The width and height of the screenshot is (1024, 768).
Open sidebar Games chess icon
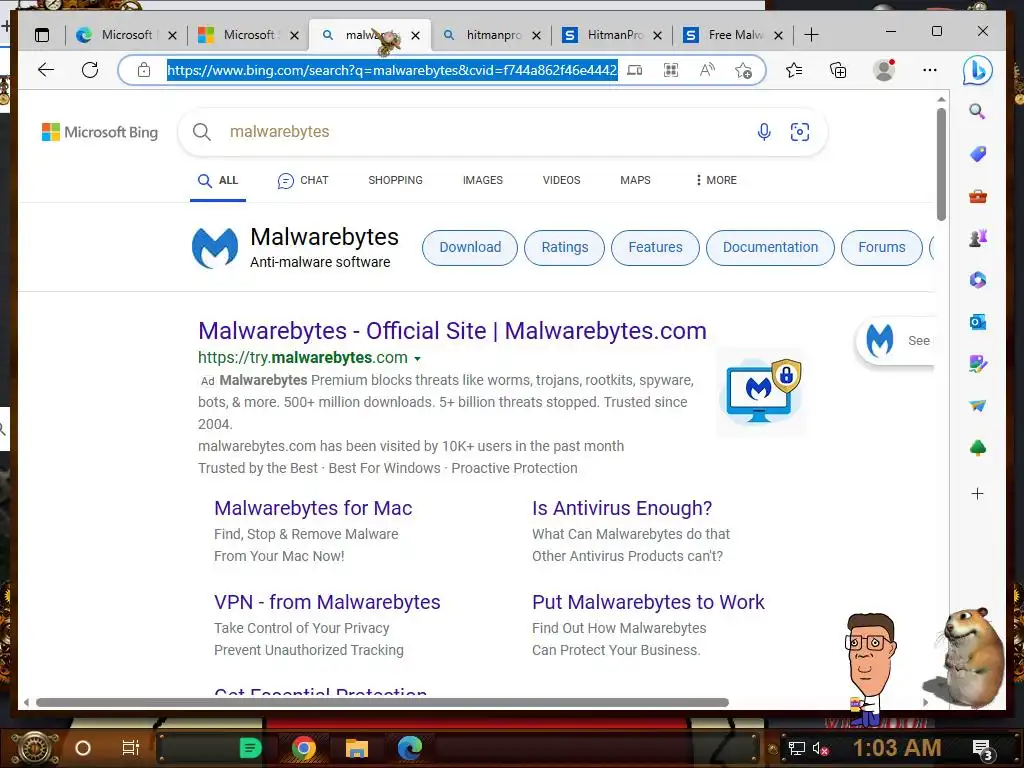pos(978,238)
